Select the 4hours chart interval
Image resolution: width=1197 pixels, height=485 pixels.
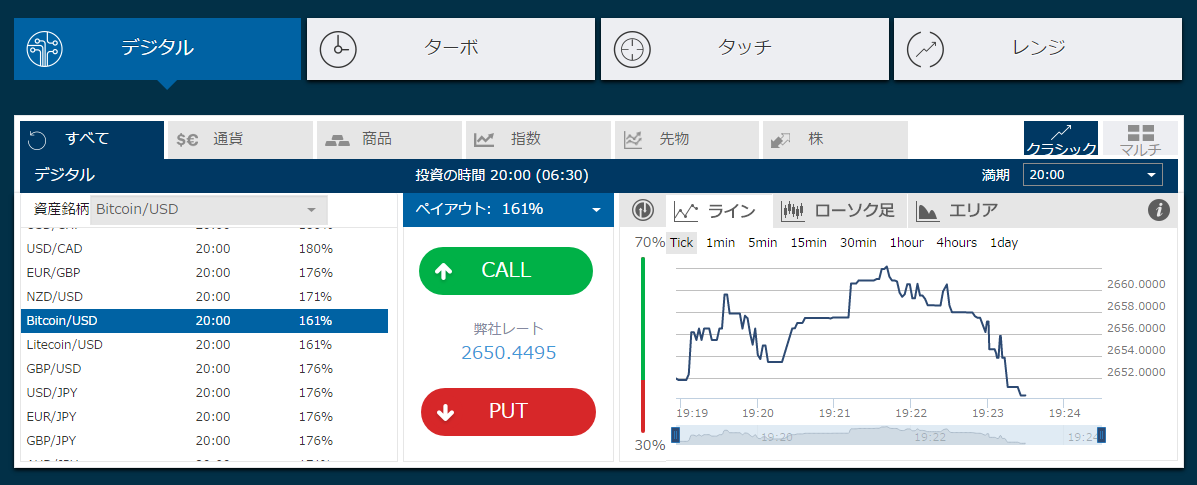point(957,243)
